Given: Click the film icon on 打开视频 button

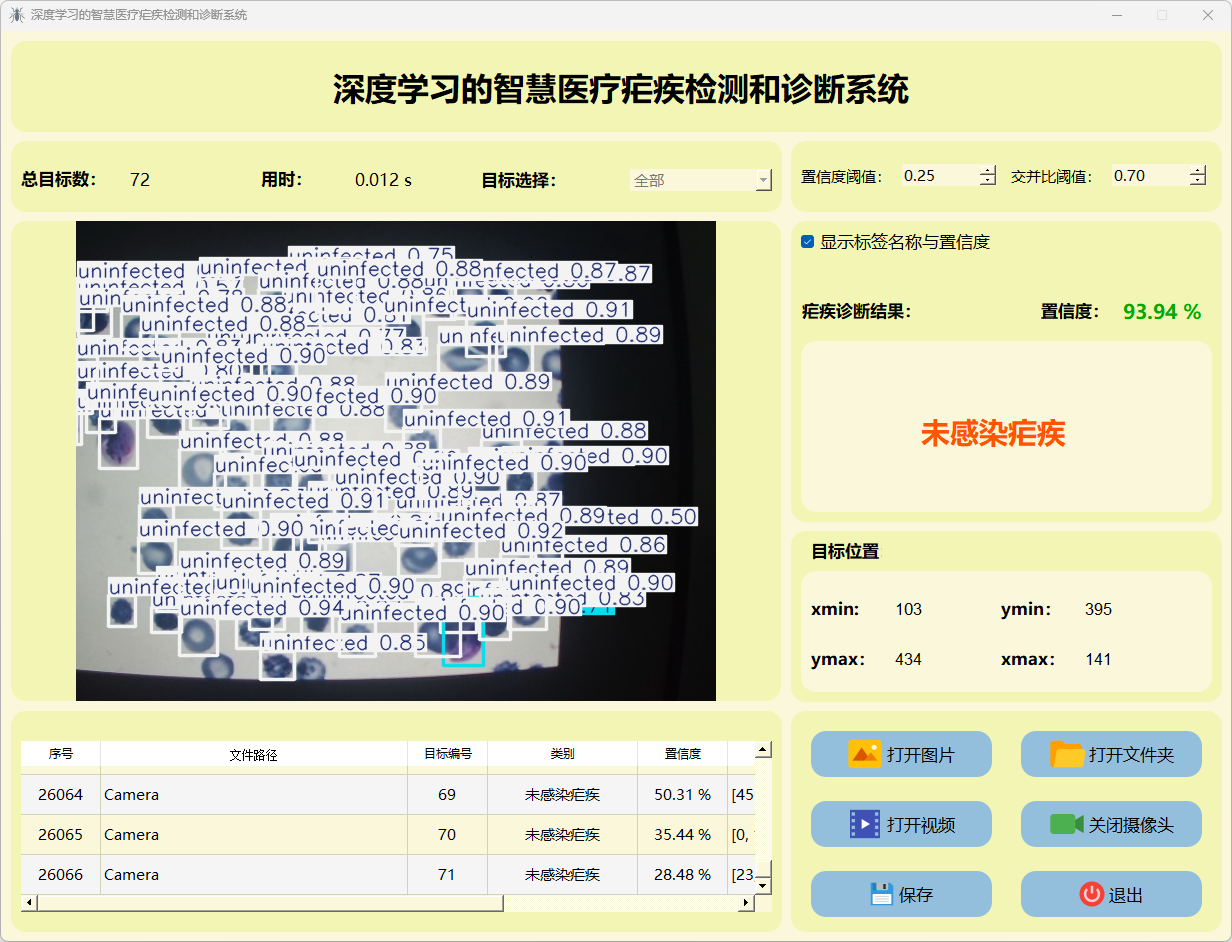Looking at the screenshot, I should [x=864, y=824].
